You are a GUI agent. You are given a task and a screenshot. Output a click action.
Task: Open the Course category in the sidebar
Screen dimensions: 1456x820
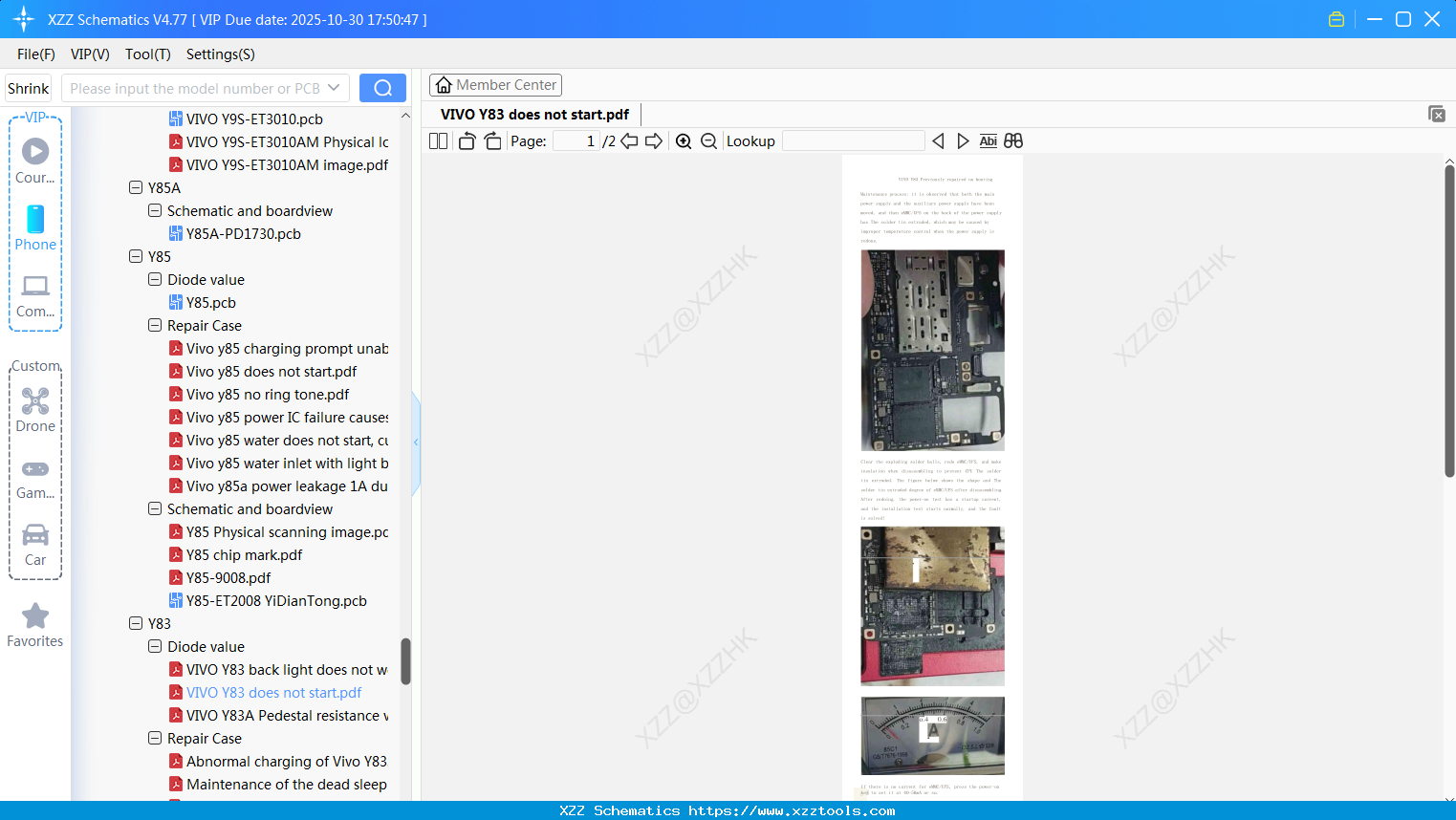click(x=35, y=161)
